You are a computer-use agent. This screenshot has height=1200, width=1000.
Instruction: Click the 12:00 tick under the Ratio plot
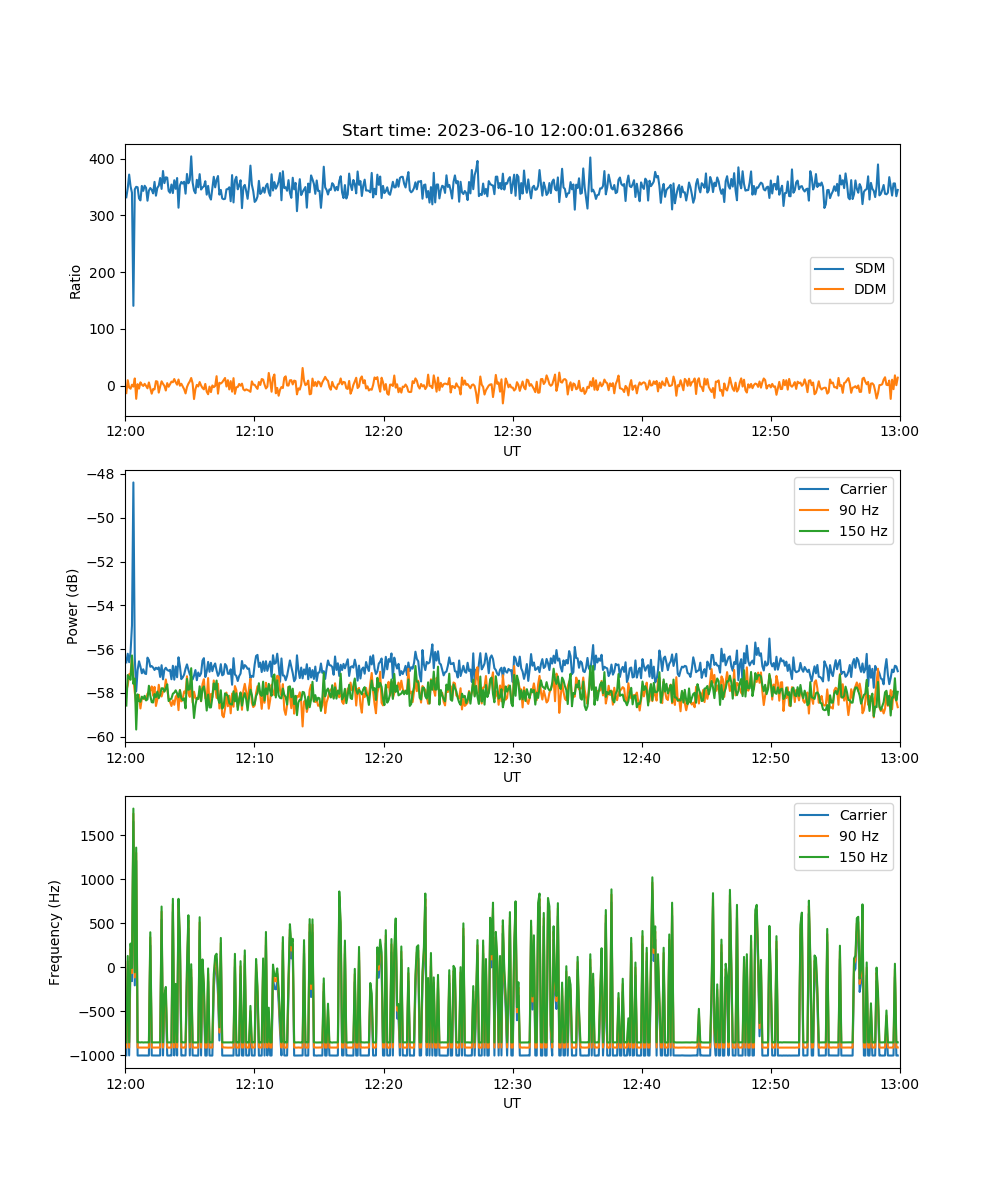[x=125, y=431]
